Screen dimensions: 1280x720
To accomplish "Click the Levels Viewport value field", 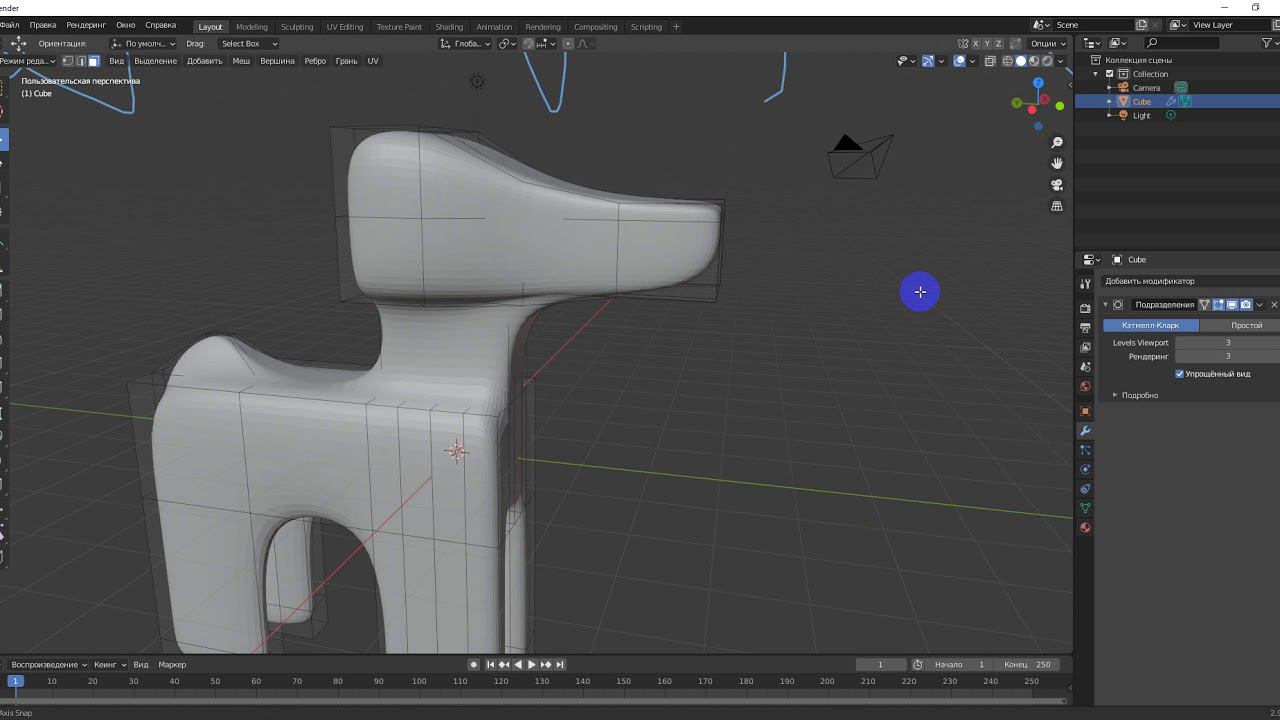I will [x=1227, y=343].
